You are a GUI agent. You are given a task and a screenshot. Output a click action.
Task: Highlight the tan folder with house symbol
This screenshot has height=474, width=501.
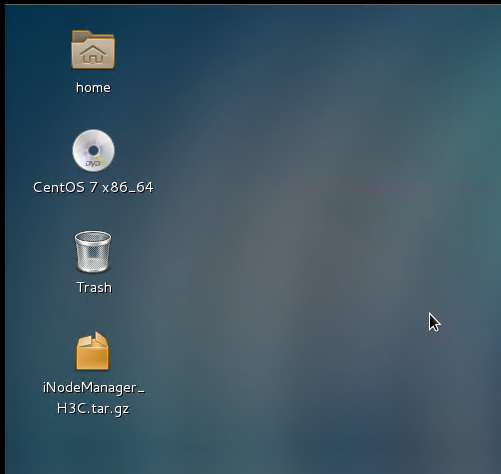click(93, 50)
